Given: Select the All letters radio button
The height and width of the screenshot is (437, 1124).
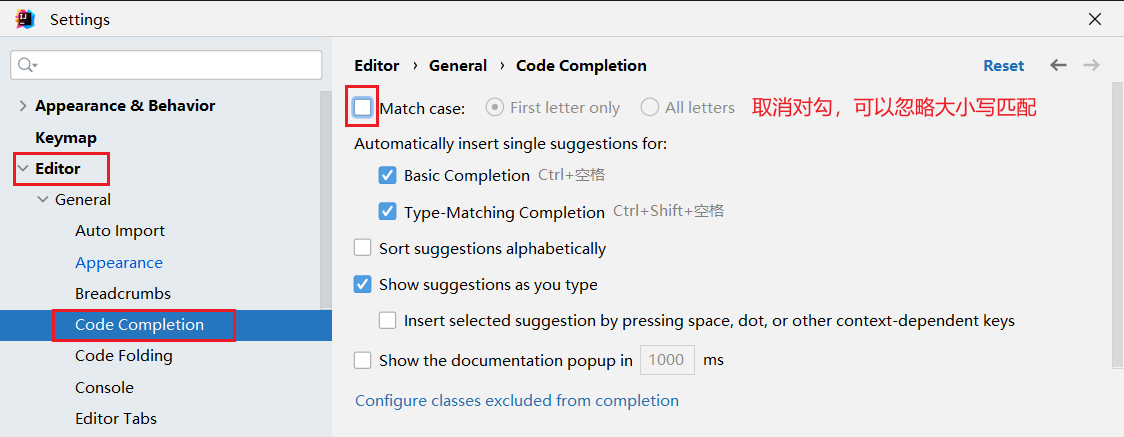Looking at the screenshot, I should tap(650, 107).
